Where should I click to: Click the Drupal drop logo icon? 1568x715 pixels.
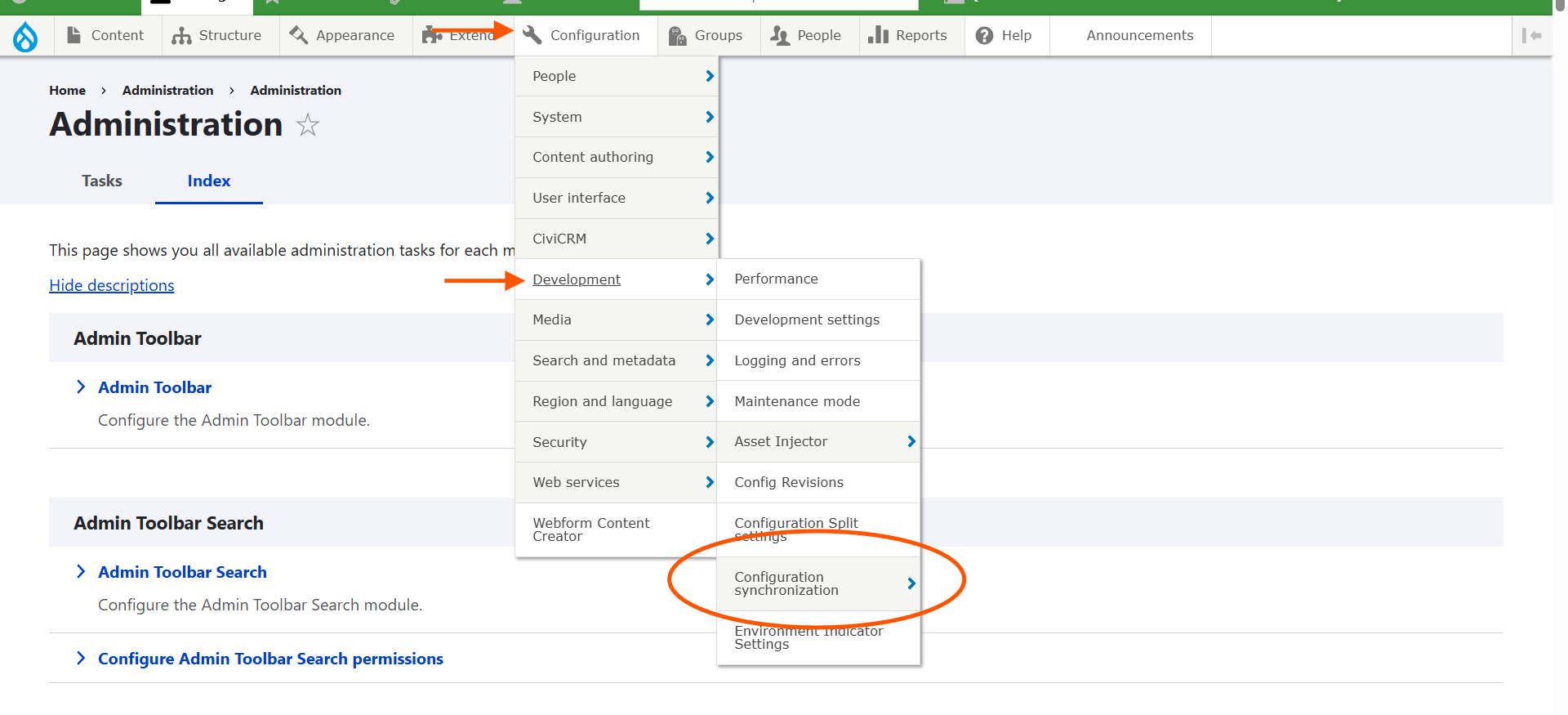coord(25,36)
